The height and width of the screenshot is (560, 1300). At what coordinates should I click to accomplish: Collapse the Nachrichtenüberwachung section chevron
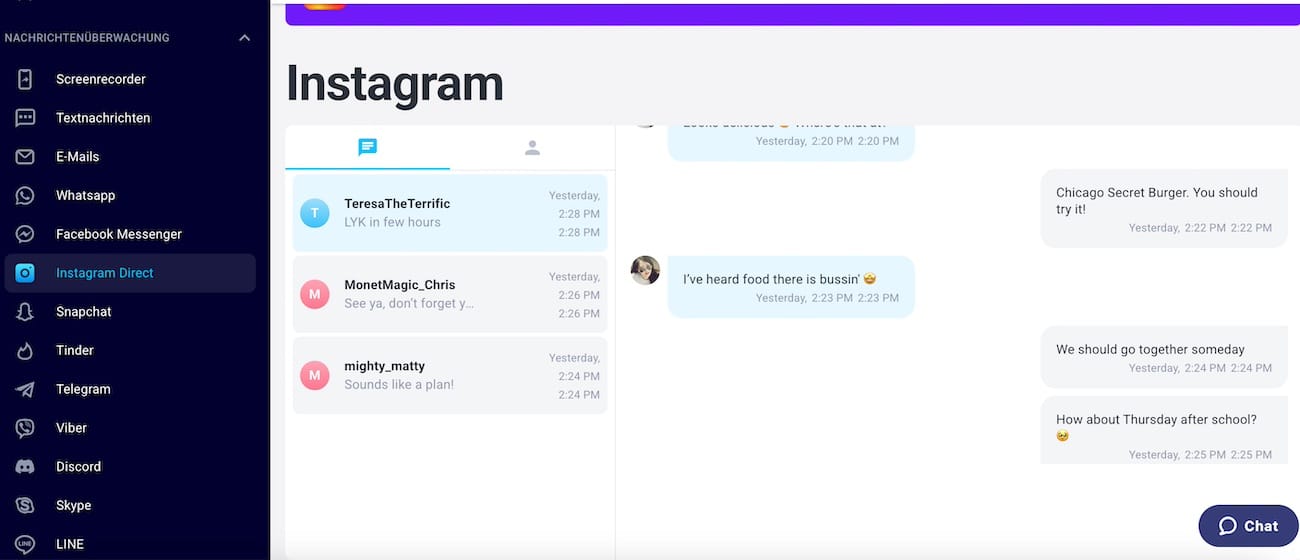click(244, 38)
